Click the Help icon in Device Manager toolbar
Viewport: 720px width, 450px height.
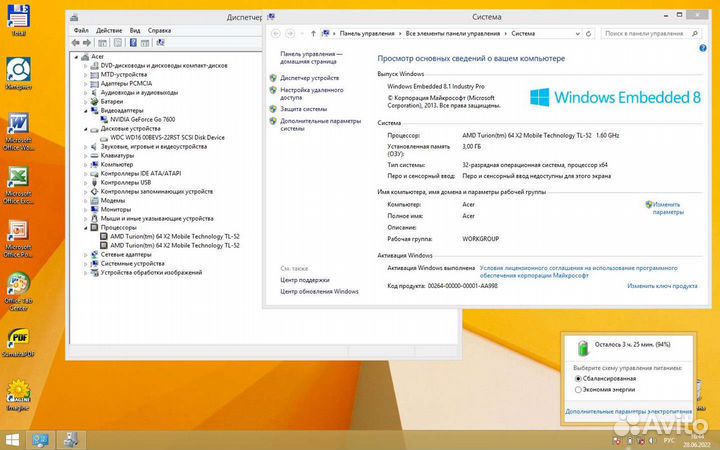[x=131, y=43]
